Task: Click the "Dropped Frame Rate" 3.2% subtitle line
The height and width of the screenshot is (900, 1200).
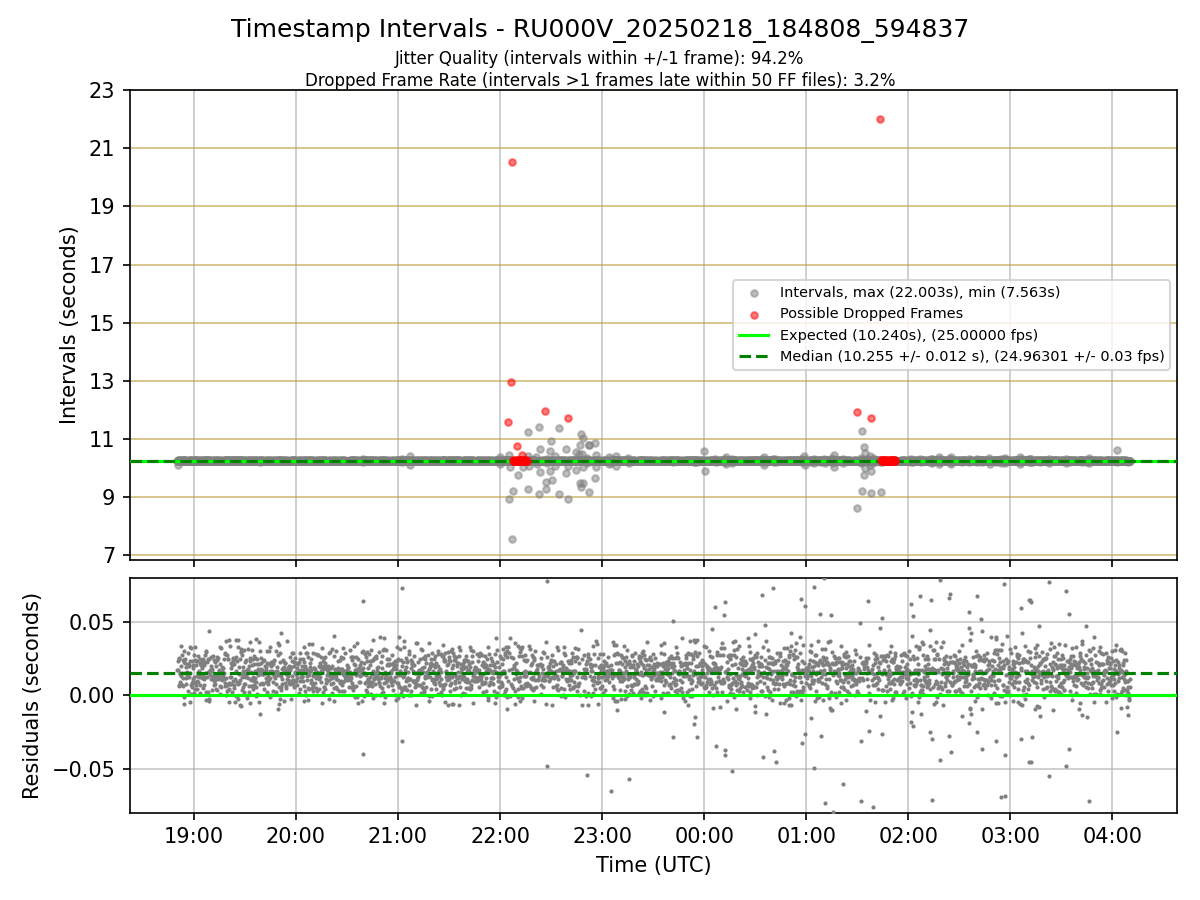Action: [599, 79]
